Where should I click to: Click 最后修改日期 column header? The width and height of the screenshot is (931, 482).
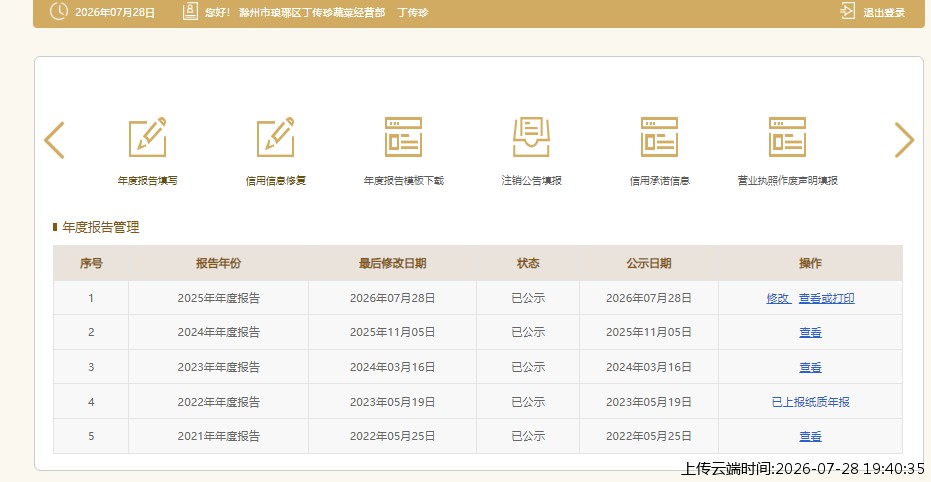click(x=392, y=264)
